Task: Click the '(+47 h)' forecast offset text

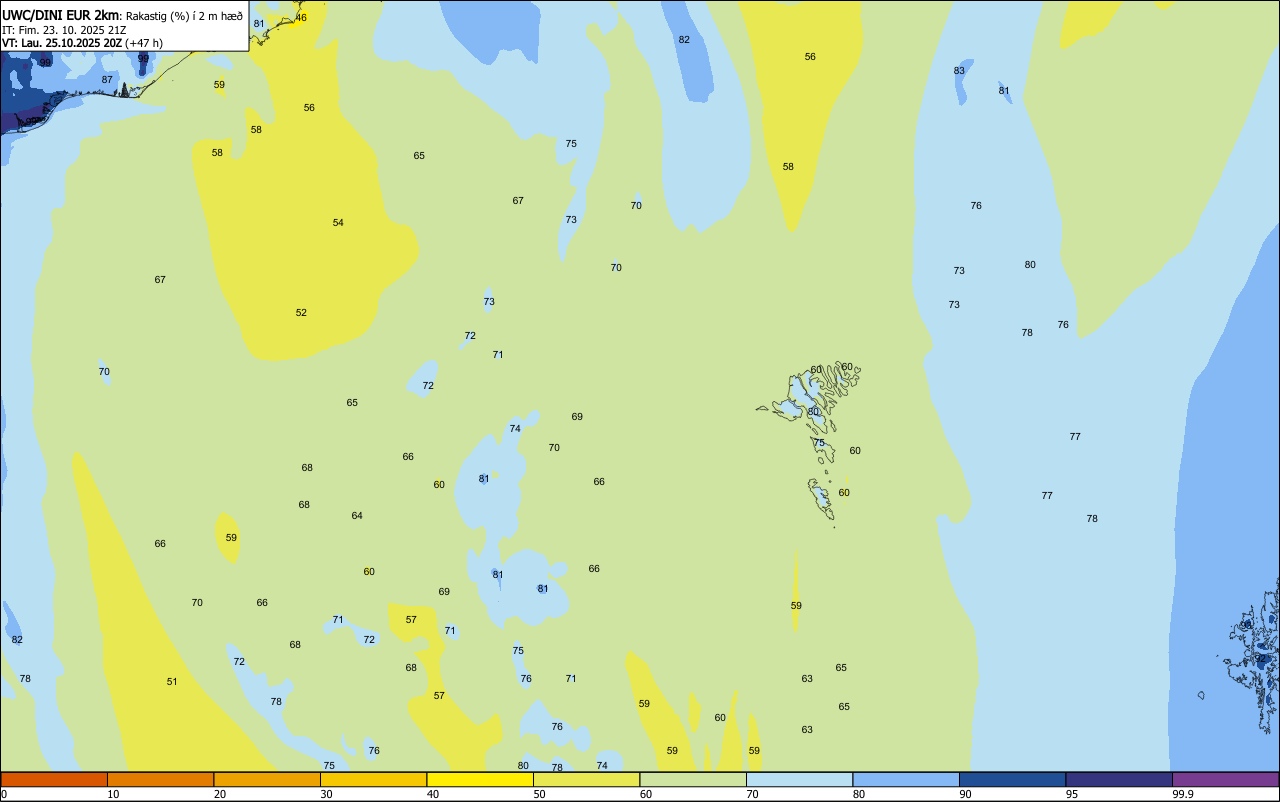Action: click(x=144, y=43)
